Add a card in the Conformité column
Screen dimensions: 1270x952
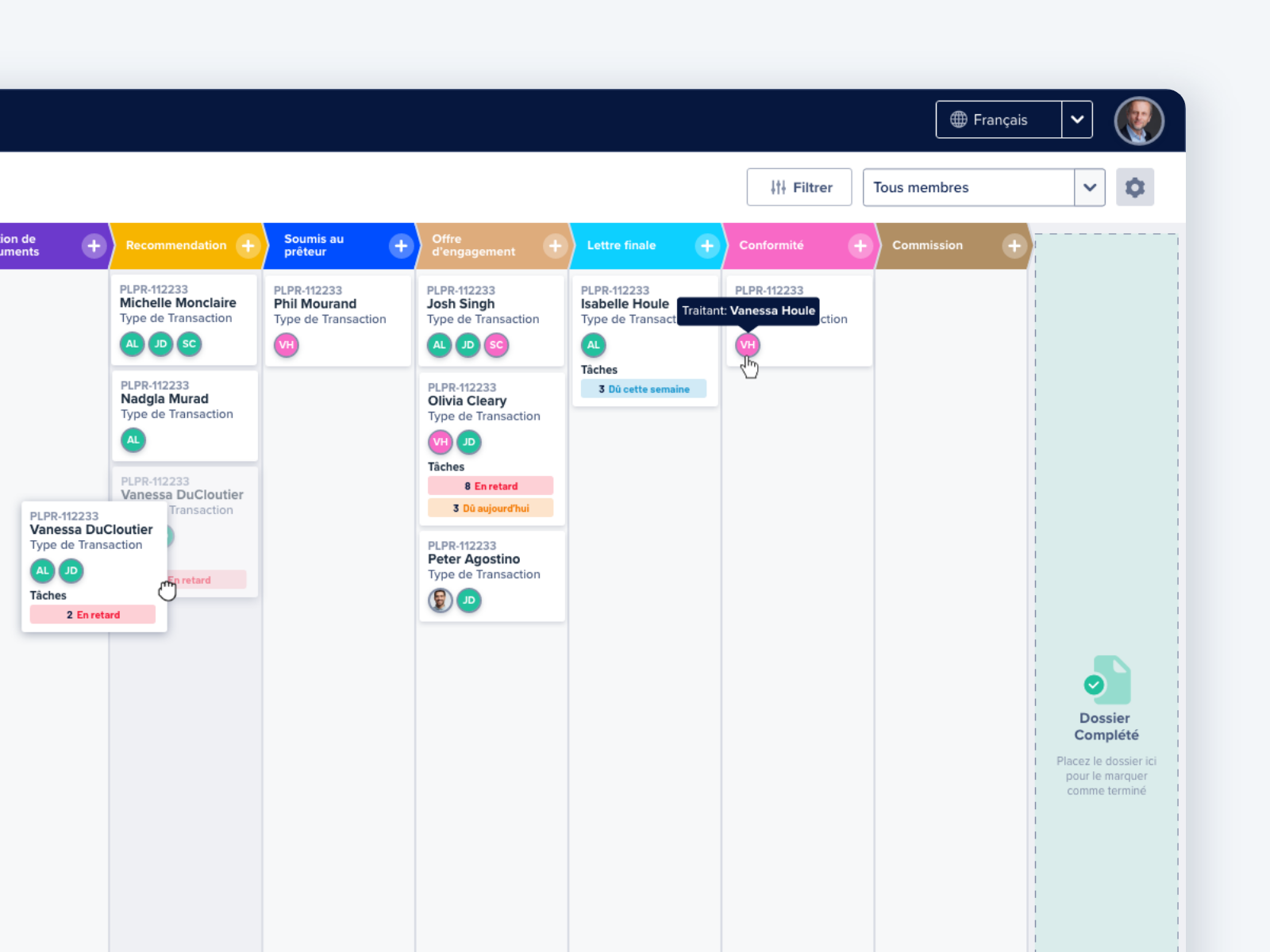pos(860,245)
